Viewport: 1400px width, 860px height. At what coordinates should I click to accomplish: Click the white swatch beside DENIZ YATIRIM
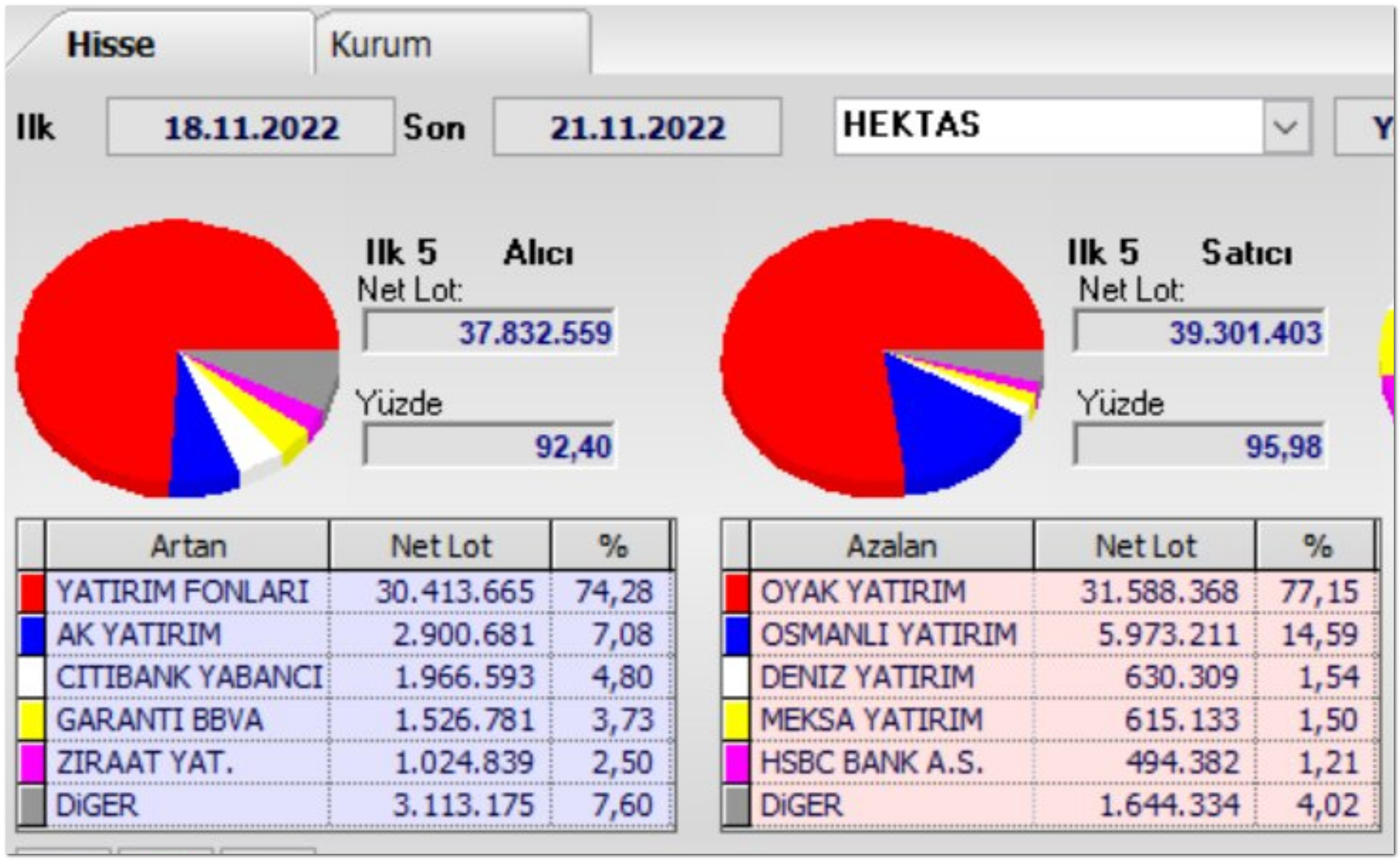(x=737, y=678)
